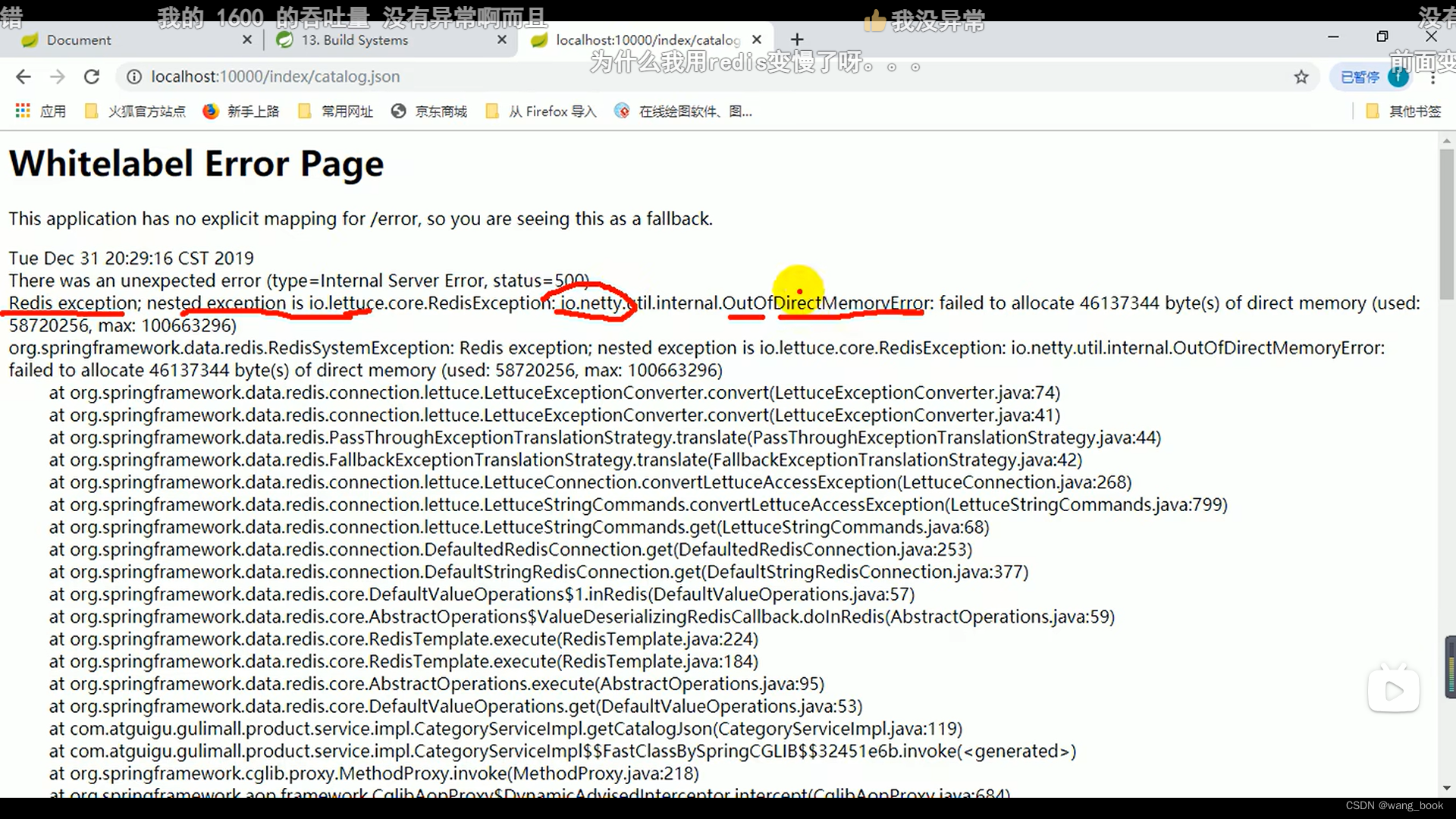Open the Apps grid shortcut
Viewport: 1456px width, 819px height.
(x=41, y=111)
